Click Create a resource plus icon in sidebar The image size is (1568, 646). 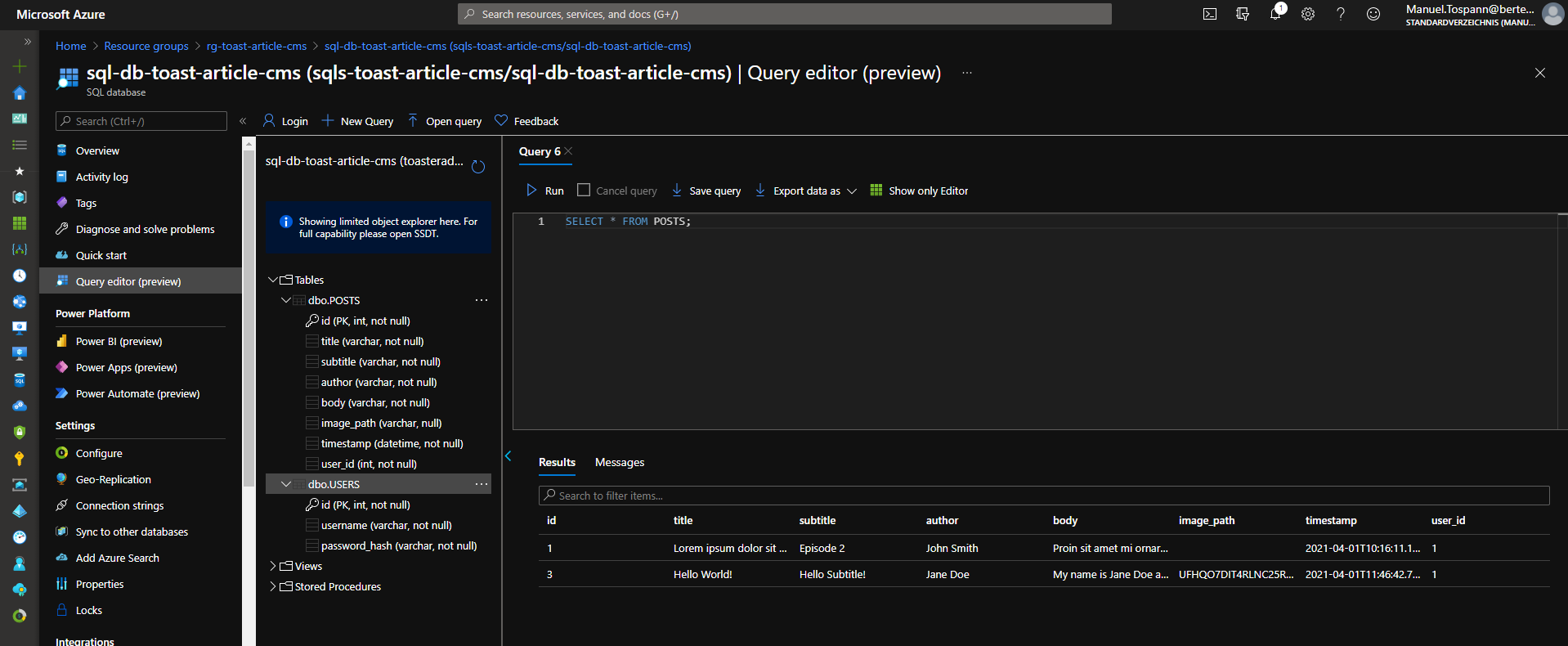(20, 66)
